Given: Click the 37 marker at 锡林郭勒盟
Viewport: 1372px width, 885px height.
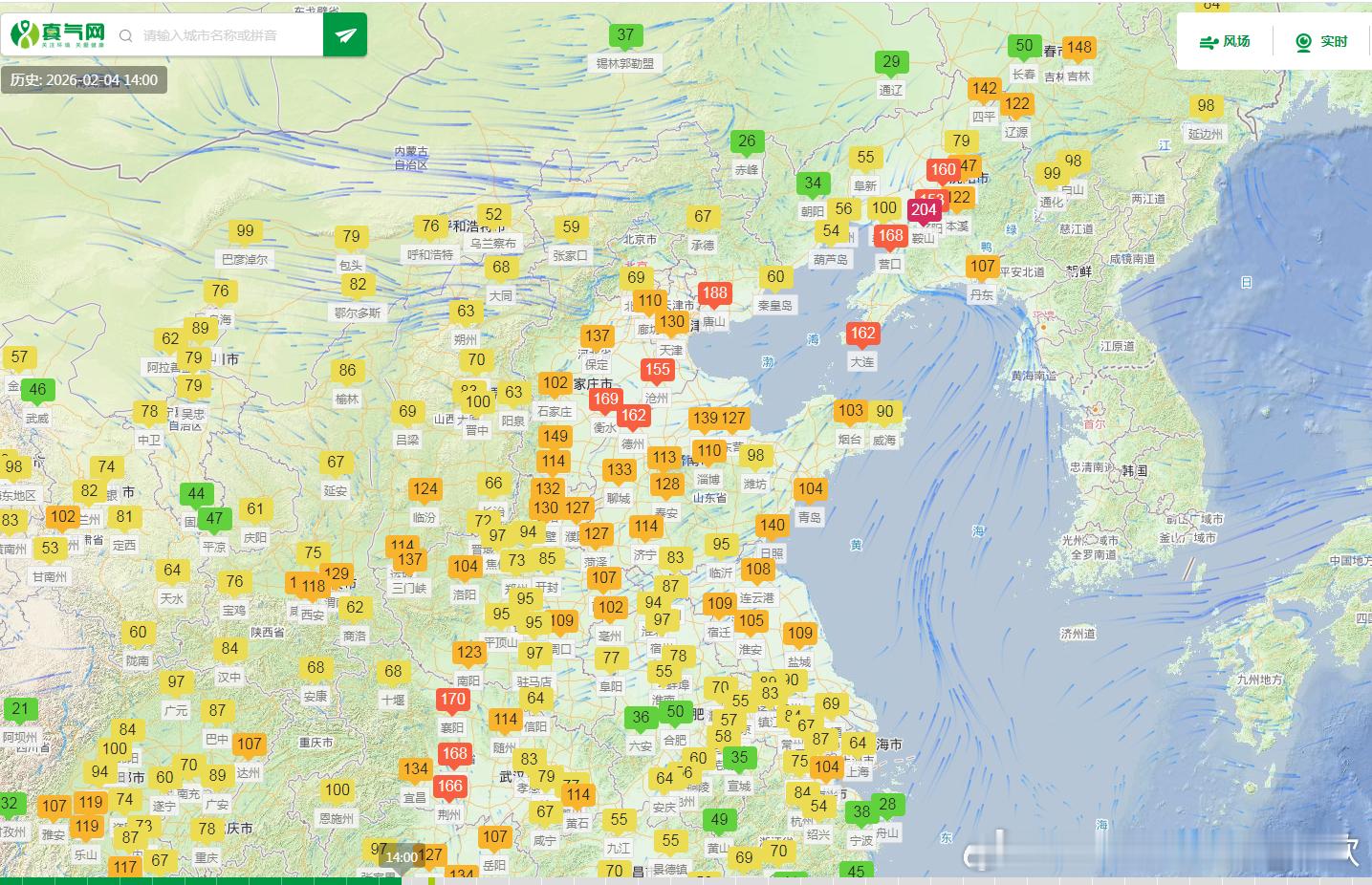Looking at the screenshot, I should click(625, 34).
